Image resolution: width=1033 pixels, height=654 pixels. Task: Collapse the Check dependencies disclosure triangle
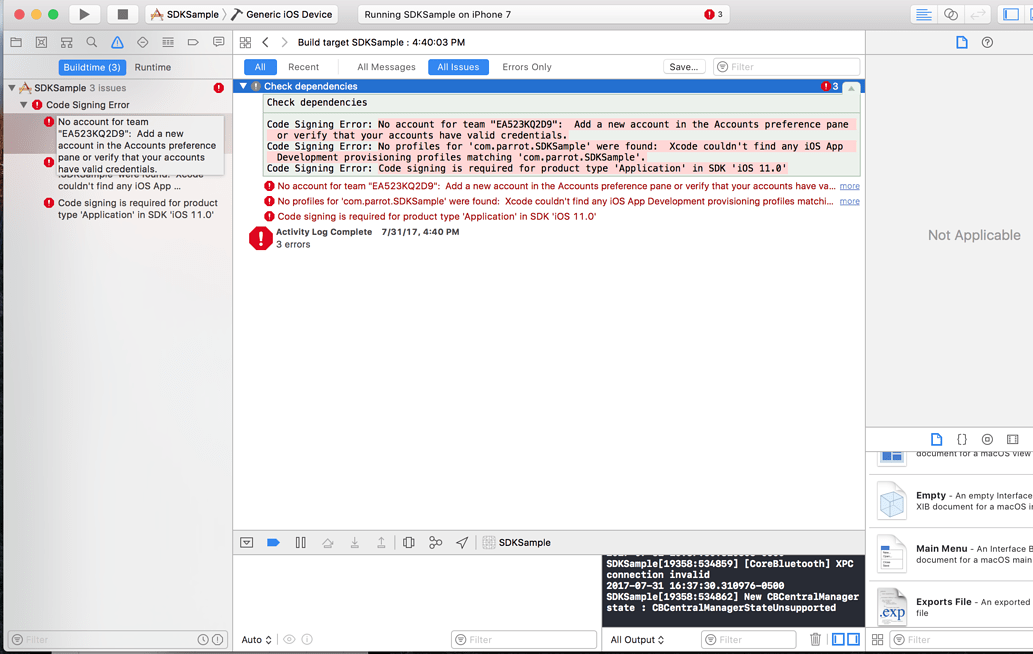[x=246, y=86]
